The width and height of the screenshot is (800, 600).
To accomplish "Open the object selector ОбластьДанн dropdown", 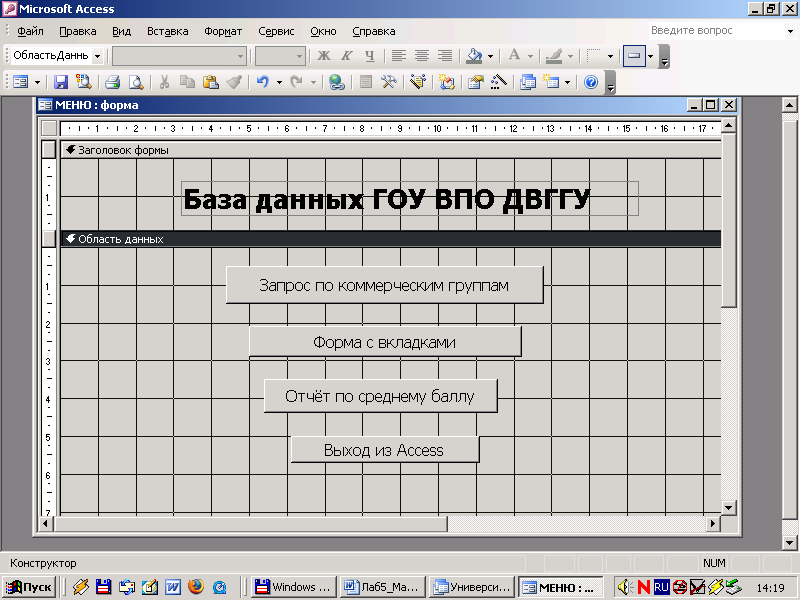I will [x=97, y=56].
